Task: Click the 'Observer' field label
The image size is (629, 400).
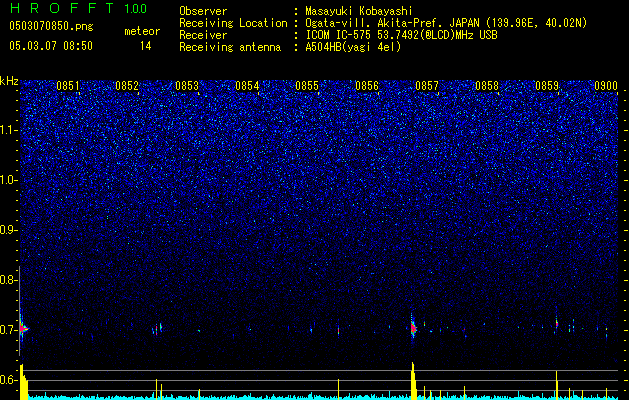Action: 203,11
